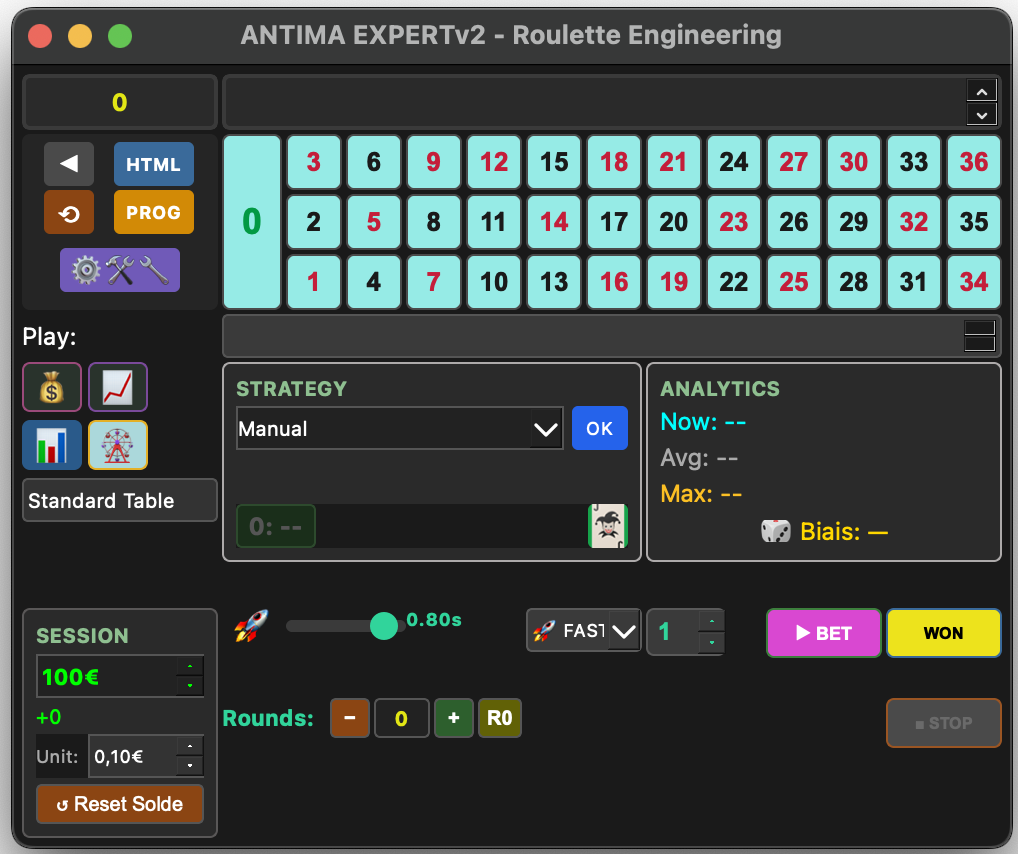
Task: Decrease rounds with the minus button
Action: click(x=350, y=718)
